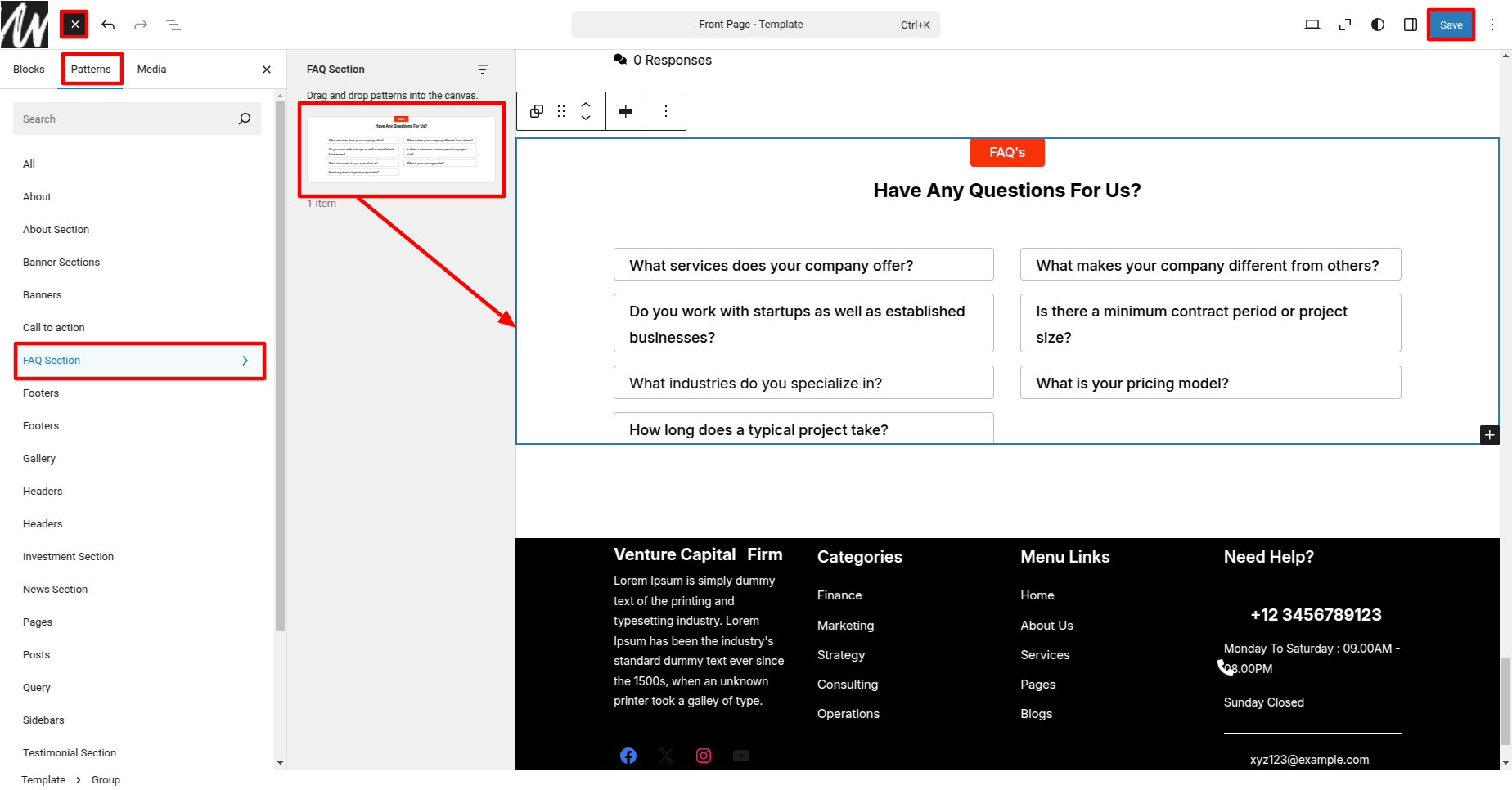Expand the FAQ Section category chevron

pyautogui.click(x=245, y=361)
